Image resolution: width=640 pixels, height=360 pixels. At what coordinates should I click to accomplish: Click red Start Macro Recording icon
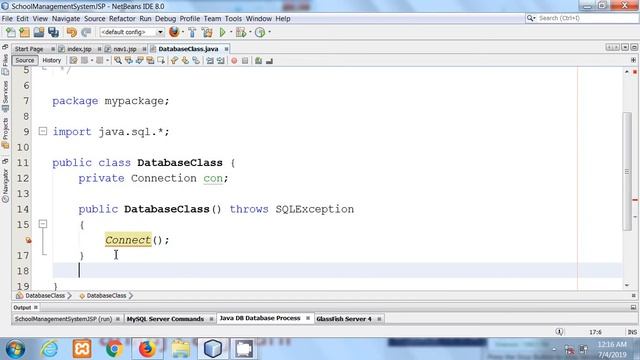234,61
